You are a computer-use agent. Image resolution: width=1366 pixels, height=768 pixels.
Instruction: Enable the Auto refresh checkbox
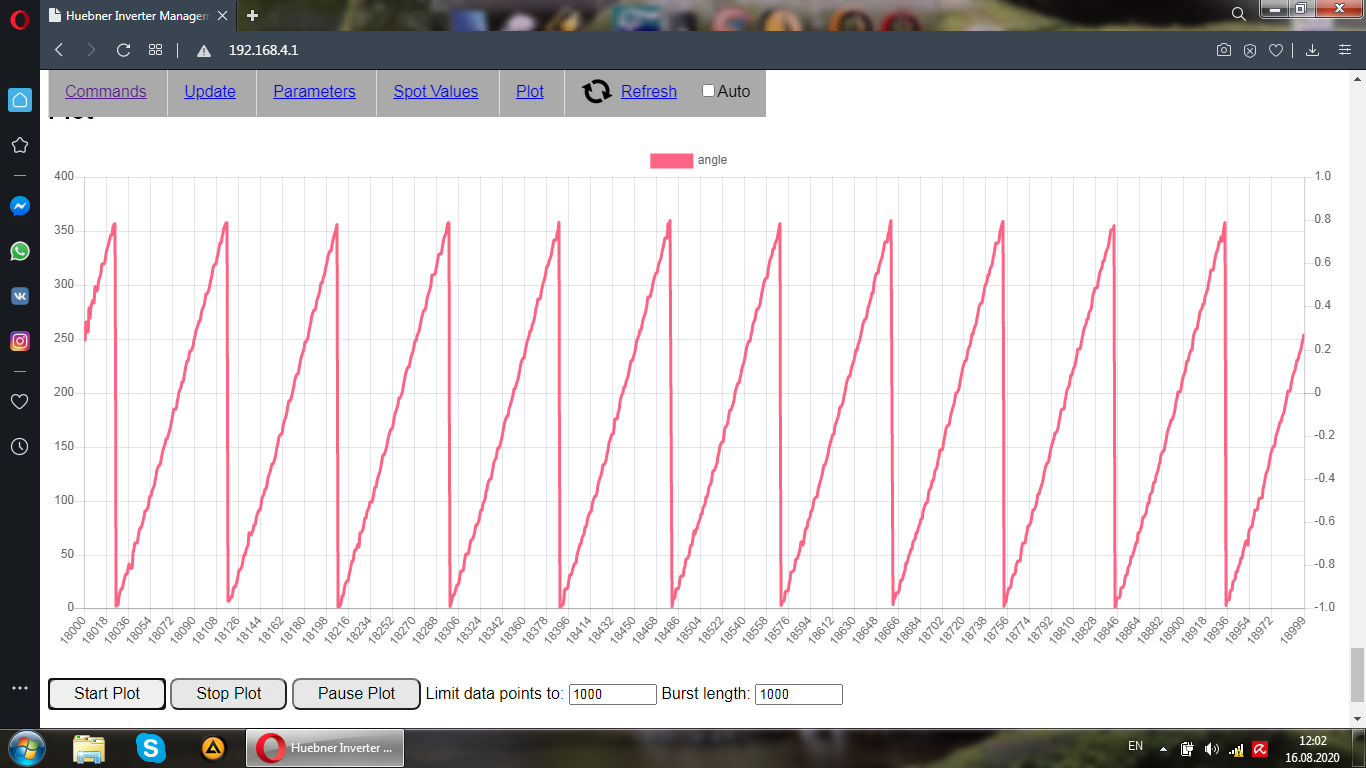pyautogui.click(x=709, y=91)
